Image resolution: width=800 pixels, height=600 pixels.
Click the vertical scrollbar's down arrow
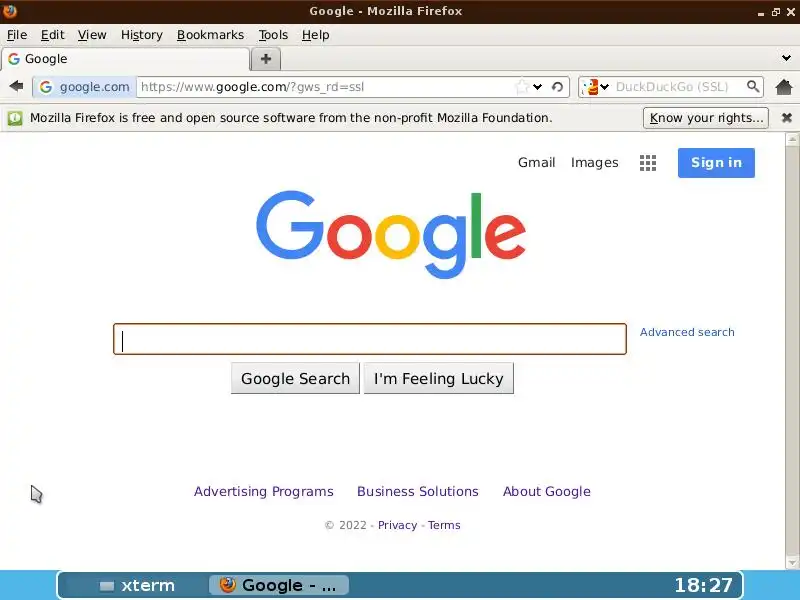[792, 563]
